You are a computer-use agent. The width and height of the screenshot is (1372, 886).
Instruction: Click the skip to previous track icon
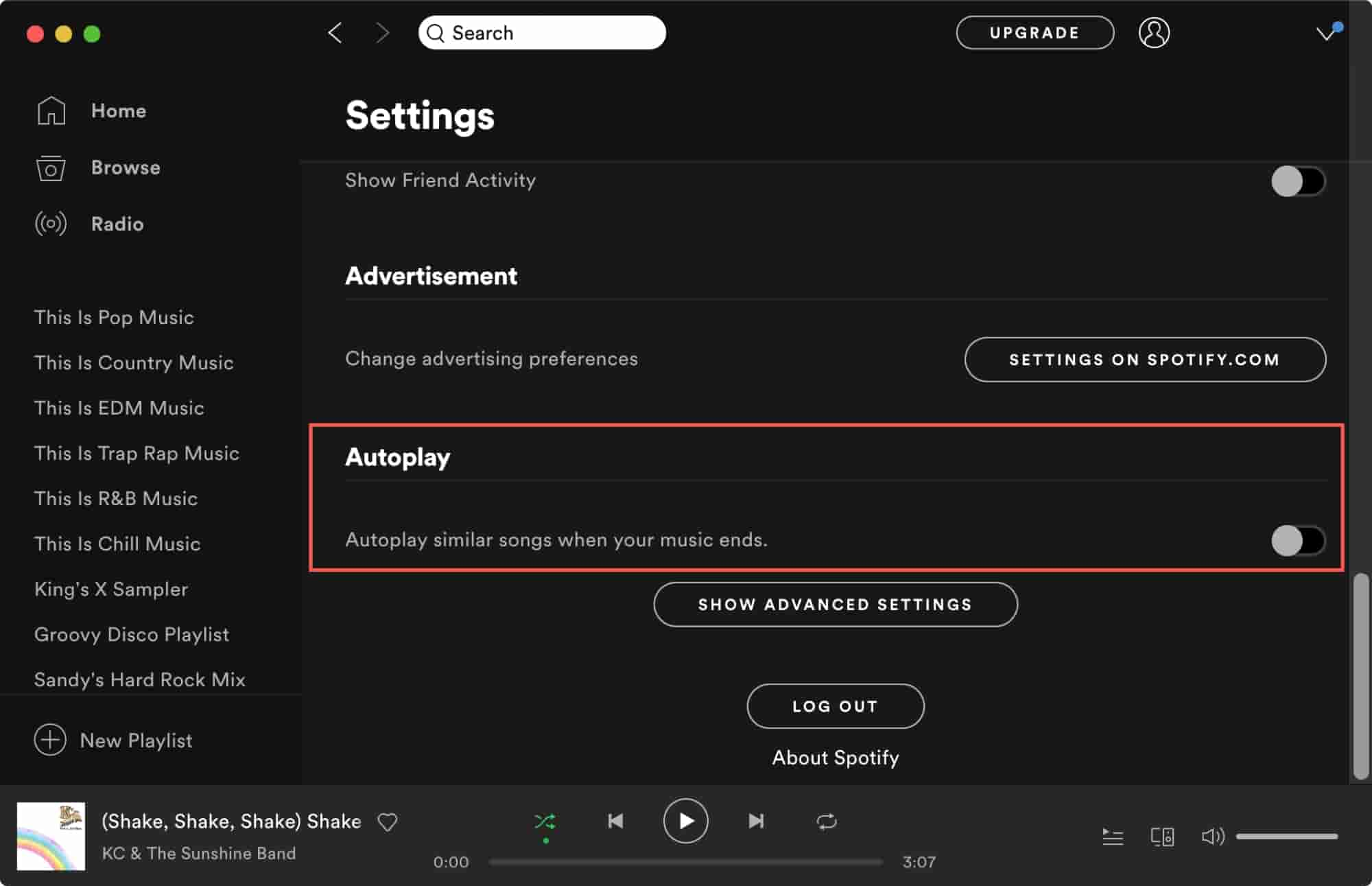613,822
